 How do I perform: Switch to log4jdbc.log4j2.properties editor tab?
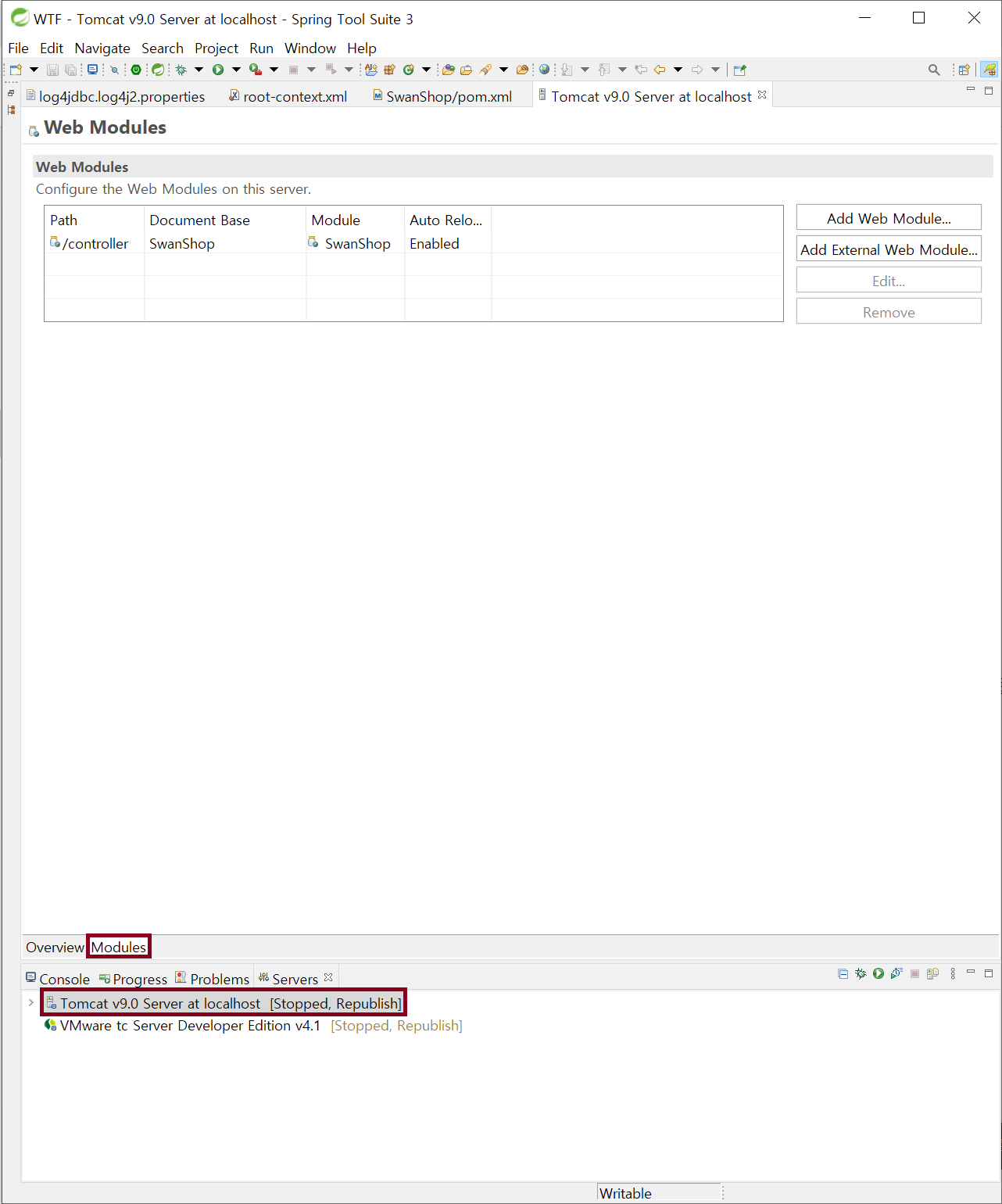(x=116, y=96)
